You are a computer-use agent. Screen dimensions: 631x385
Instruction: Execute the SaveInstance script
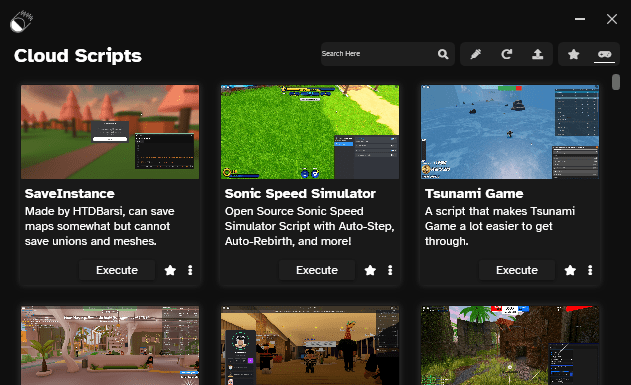(x=117, y=270)
